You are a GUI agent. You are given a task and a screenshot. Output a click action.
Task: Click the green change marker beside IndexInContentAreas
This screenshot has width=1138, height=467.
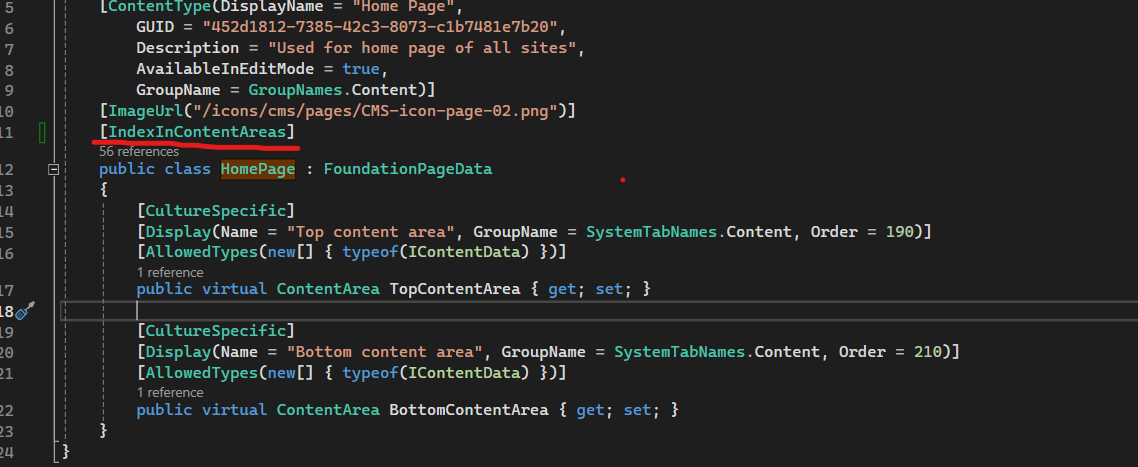click(43, 132)
